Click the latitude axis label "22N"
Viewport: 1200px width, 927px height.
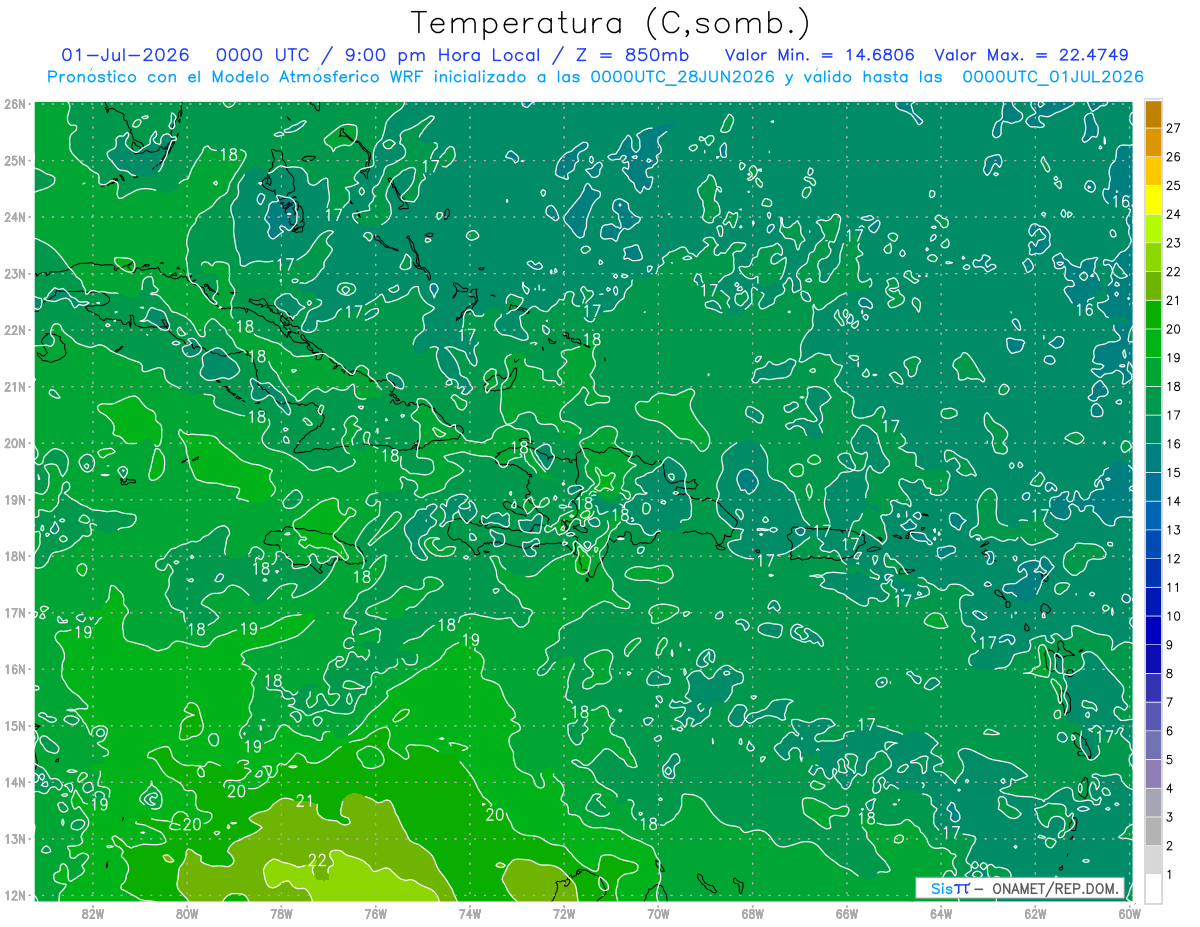[15, 330]
